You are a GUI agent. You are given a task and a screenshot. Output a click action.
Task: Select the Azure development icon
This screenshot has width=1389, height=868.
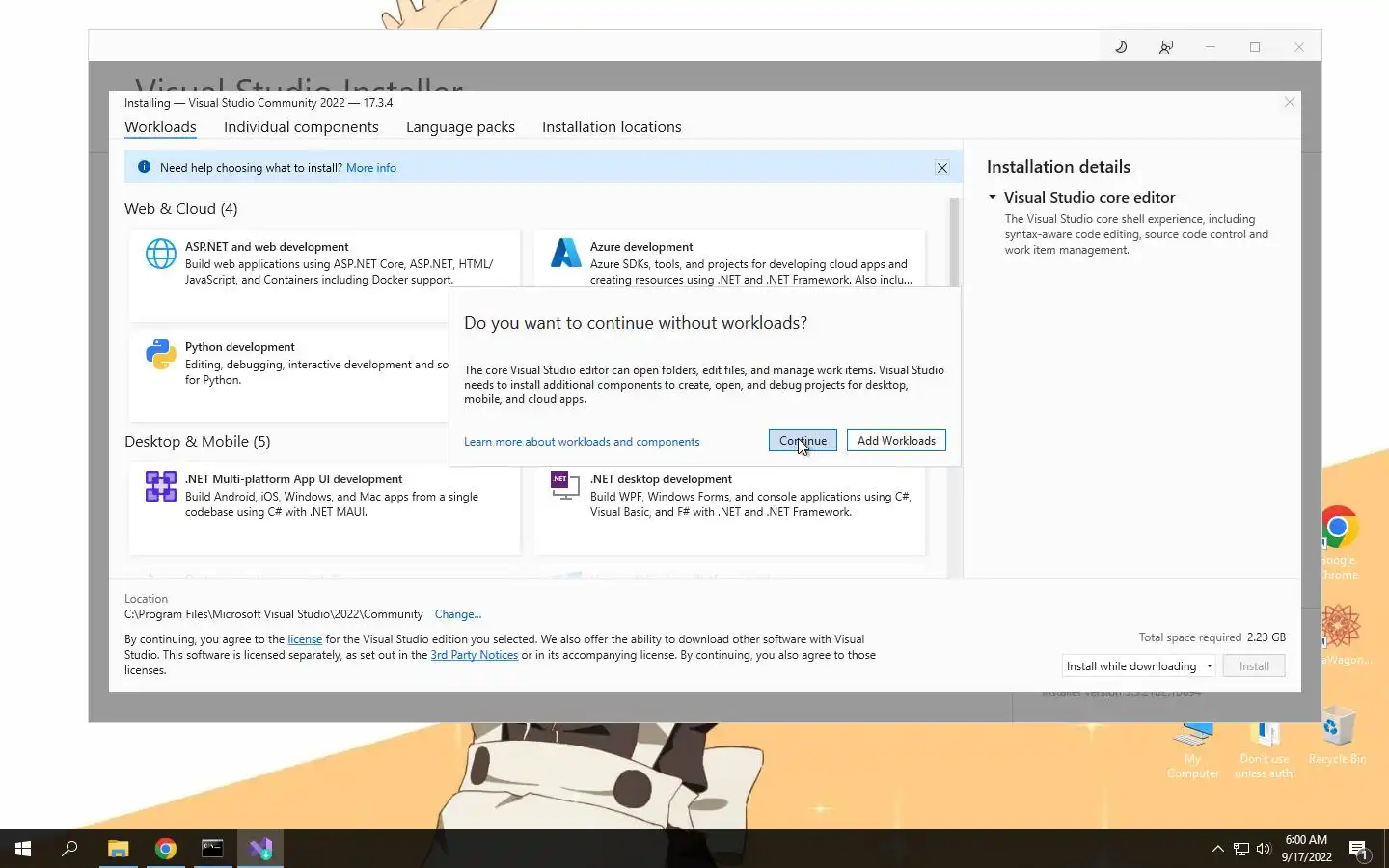[x=566, y=253]
